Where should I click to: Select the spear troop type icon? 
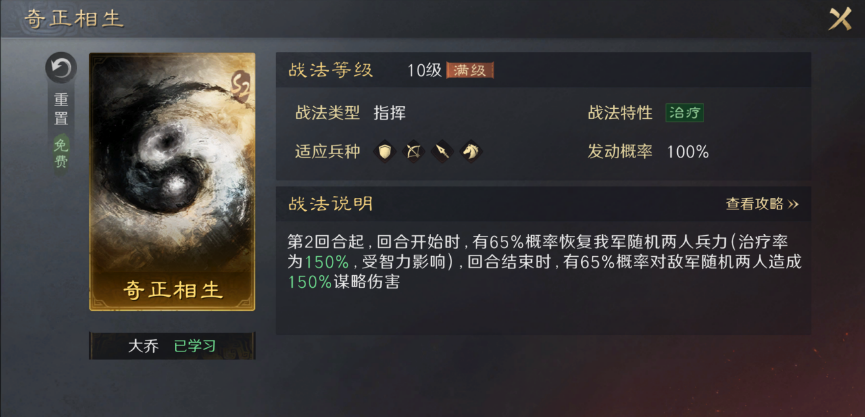[x=442, y=151]
